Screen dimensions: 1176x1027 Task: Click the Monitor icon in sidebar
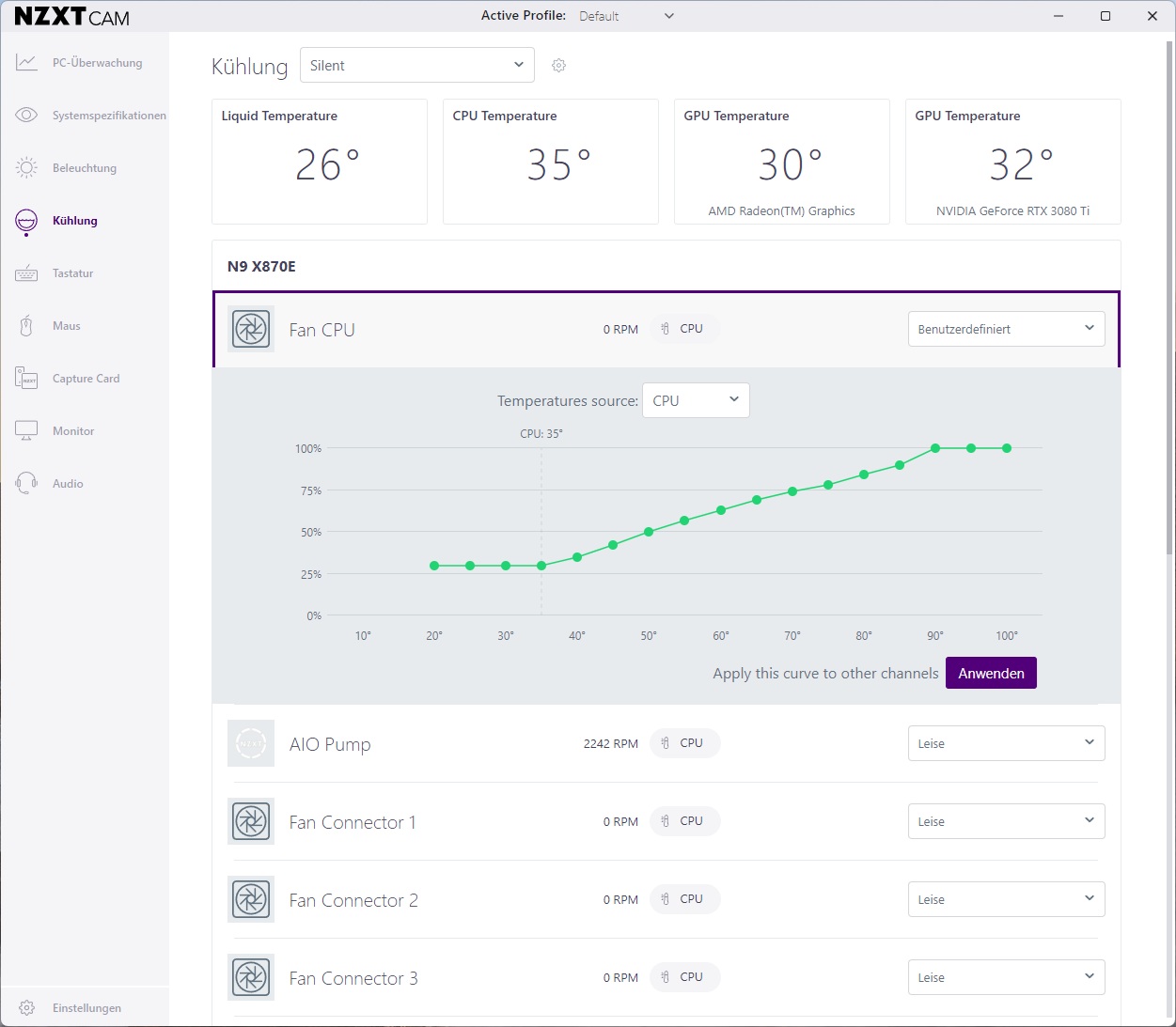point(26,431)
